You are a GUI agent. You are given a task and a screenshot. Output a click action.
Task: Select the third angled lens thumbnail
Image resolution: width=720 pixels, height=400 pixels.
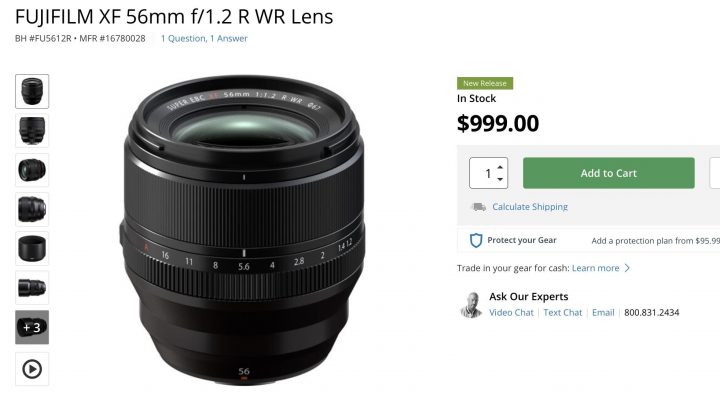(32, 170)
